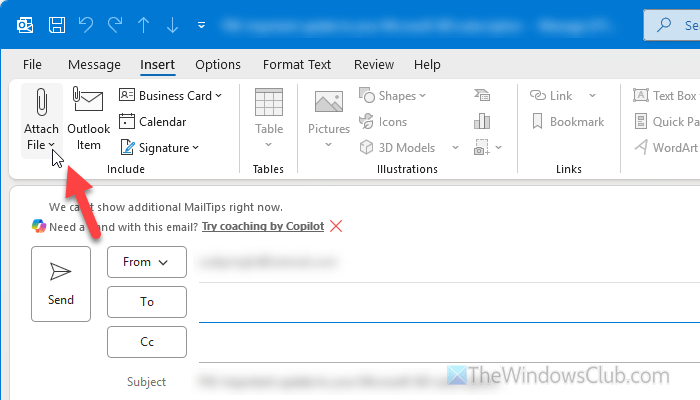Insert a Calendar into the email
This screenshot has width=700, height=400.
point(153,121)
